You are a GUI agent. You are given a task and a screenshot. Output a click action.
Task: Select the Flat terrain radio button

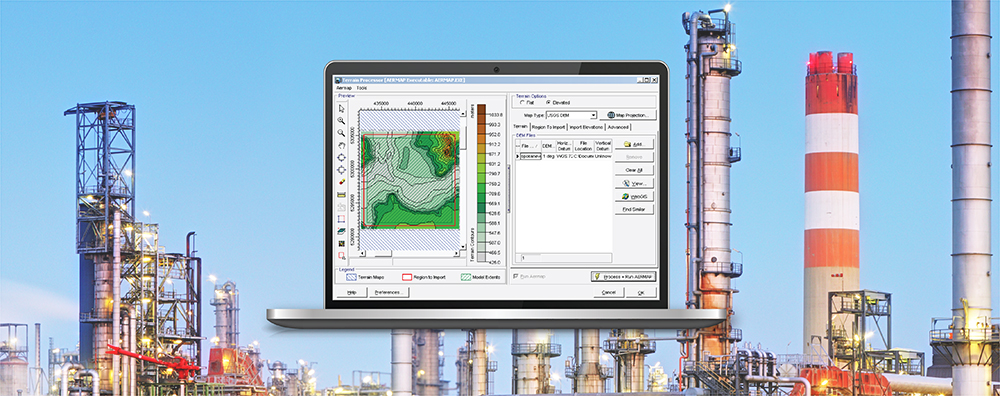(522, 103)
